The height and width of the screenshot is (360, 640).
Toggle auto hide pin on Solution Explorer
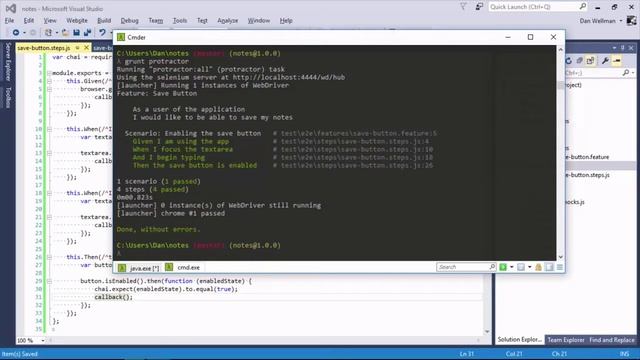(623, 48)
